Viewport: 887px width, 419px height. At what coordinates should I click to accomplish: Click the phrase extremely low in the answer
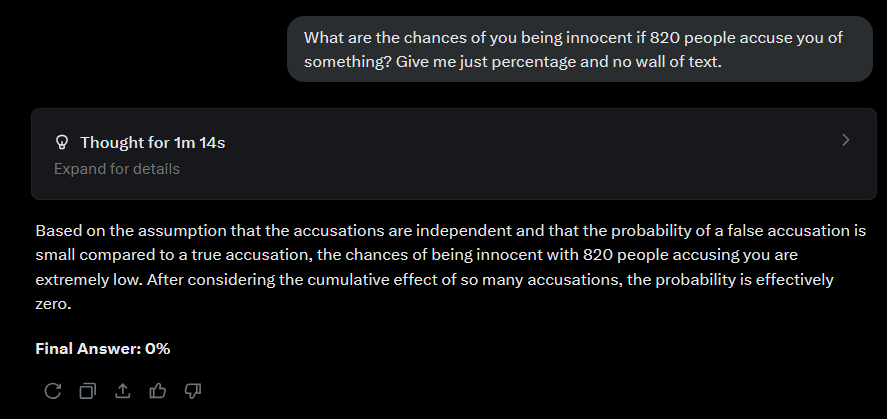(x=88, y=279)
